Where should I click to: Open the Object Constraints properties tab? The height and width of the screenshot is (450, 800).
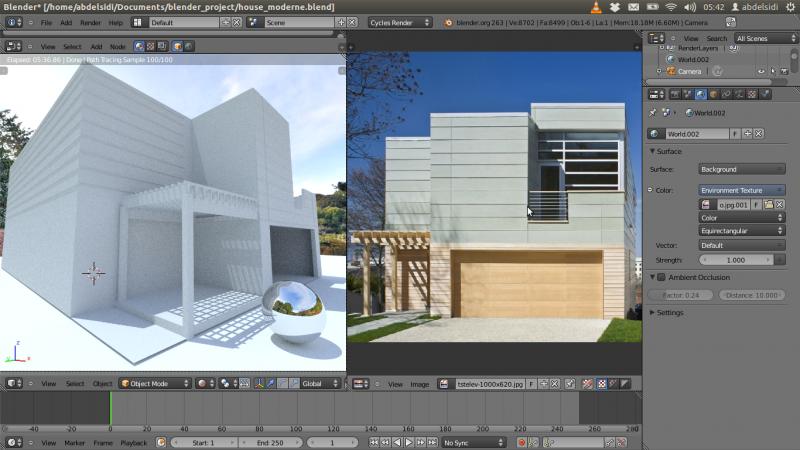tap(726, 94)
